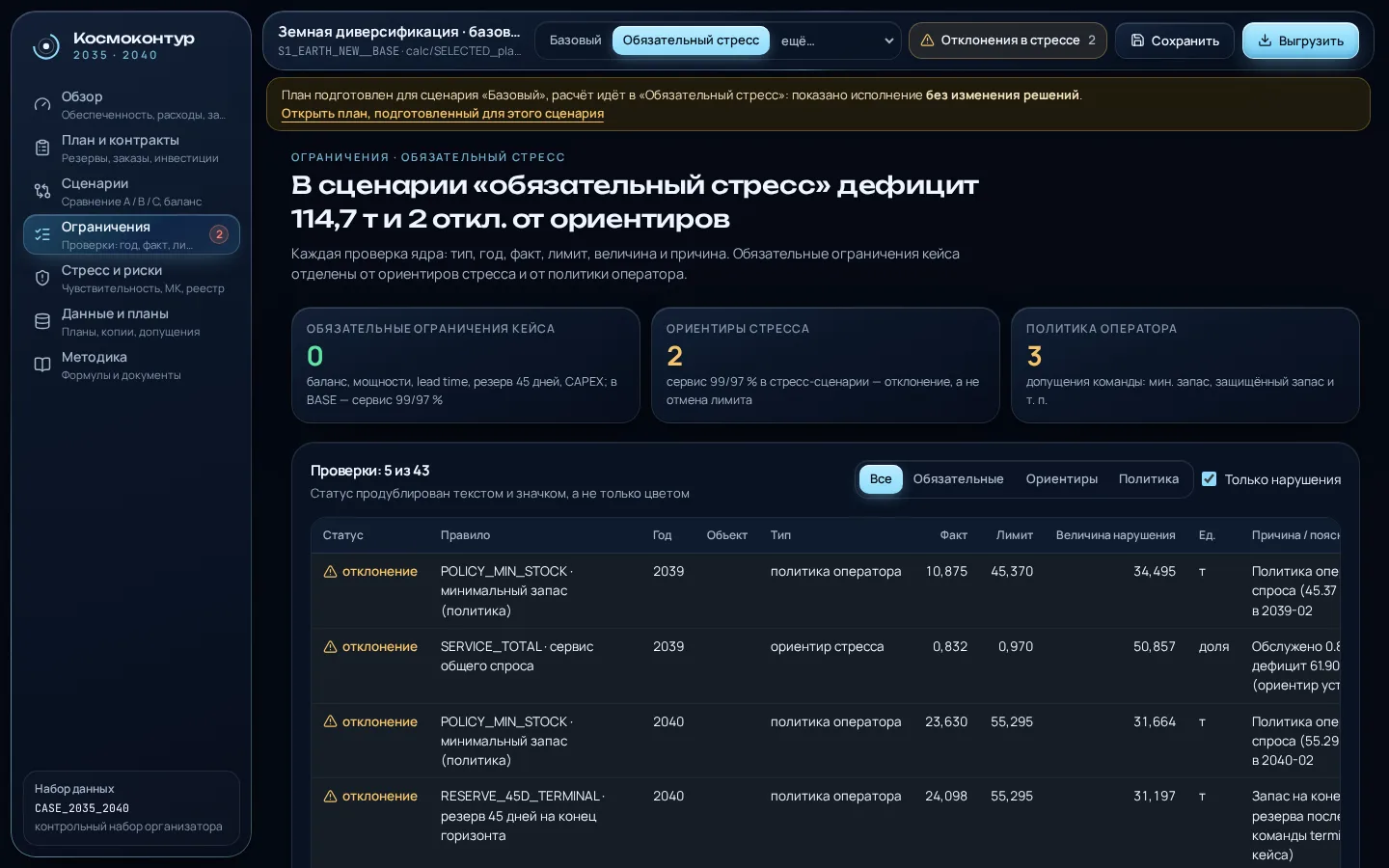
Task: Filter checks by Обязательные
Action: (x=958, y=479)
